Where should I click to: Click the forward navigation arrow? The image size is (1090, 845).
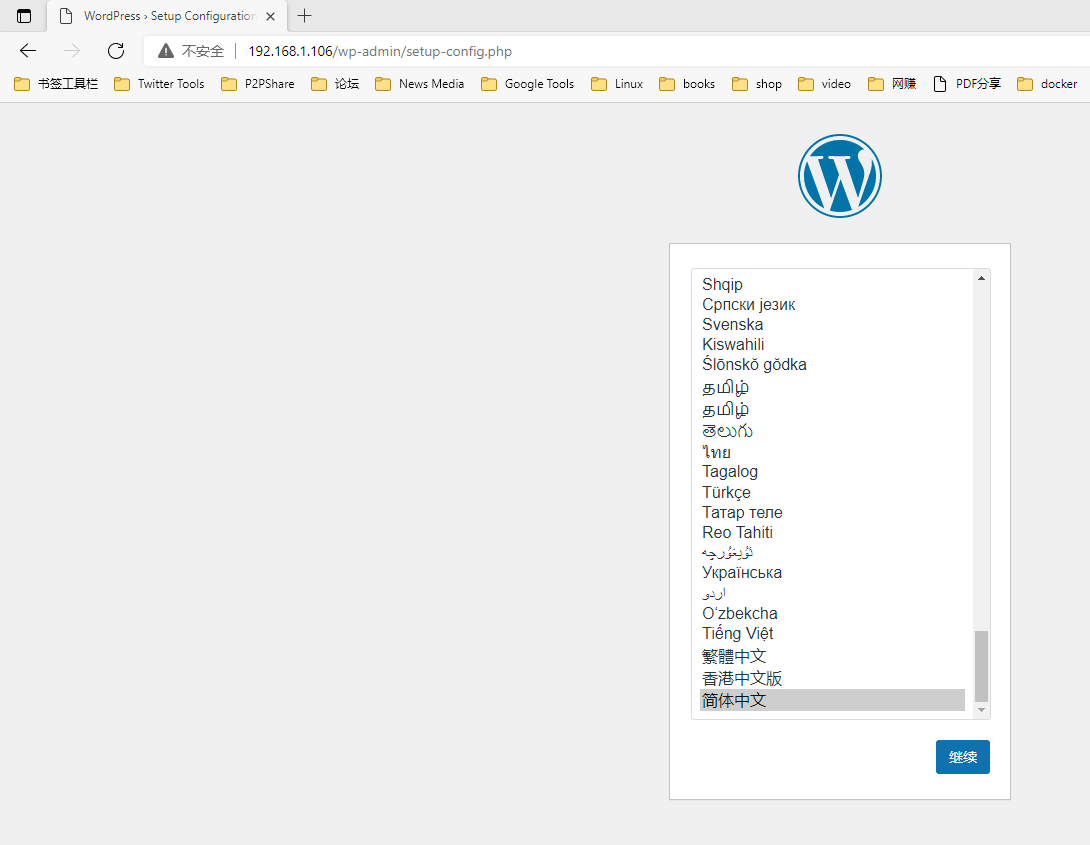72,51
